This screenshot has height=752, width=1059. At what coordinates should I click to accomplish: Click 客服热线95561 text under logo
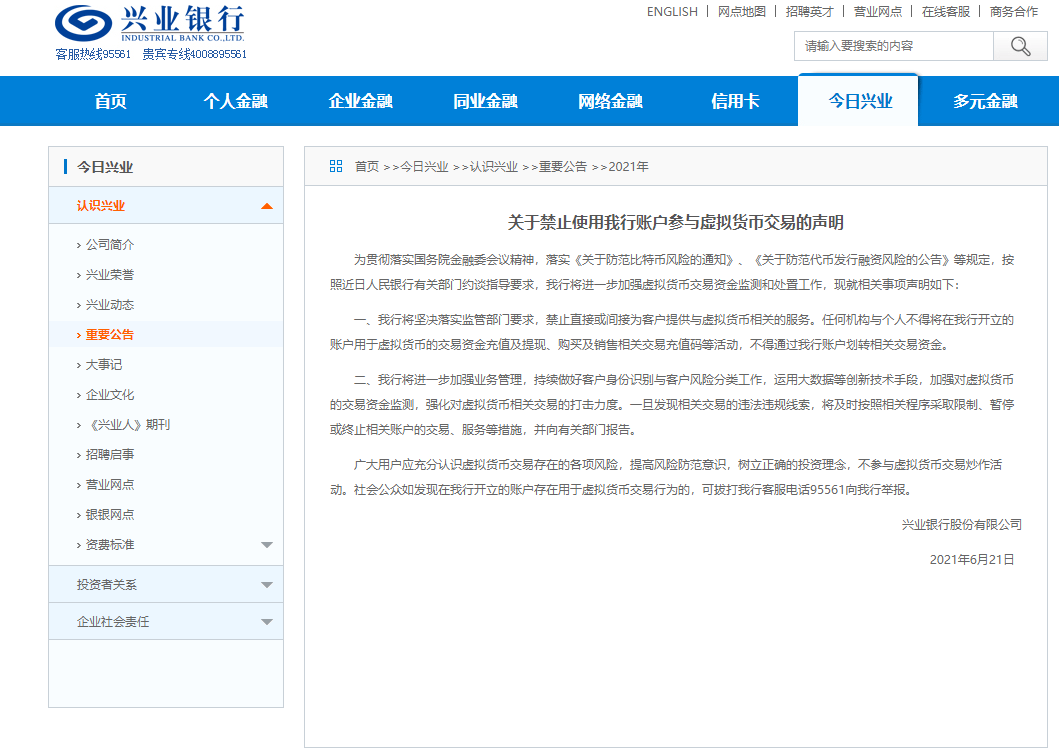click(x=93, y=54)
